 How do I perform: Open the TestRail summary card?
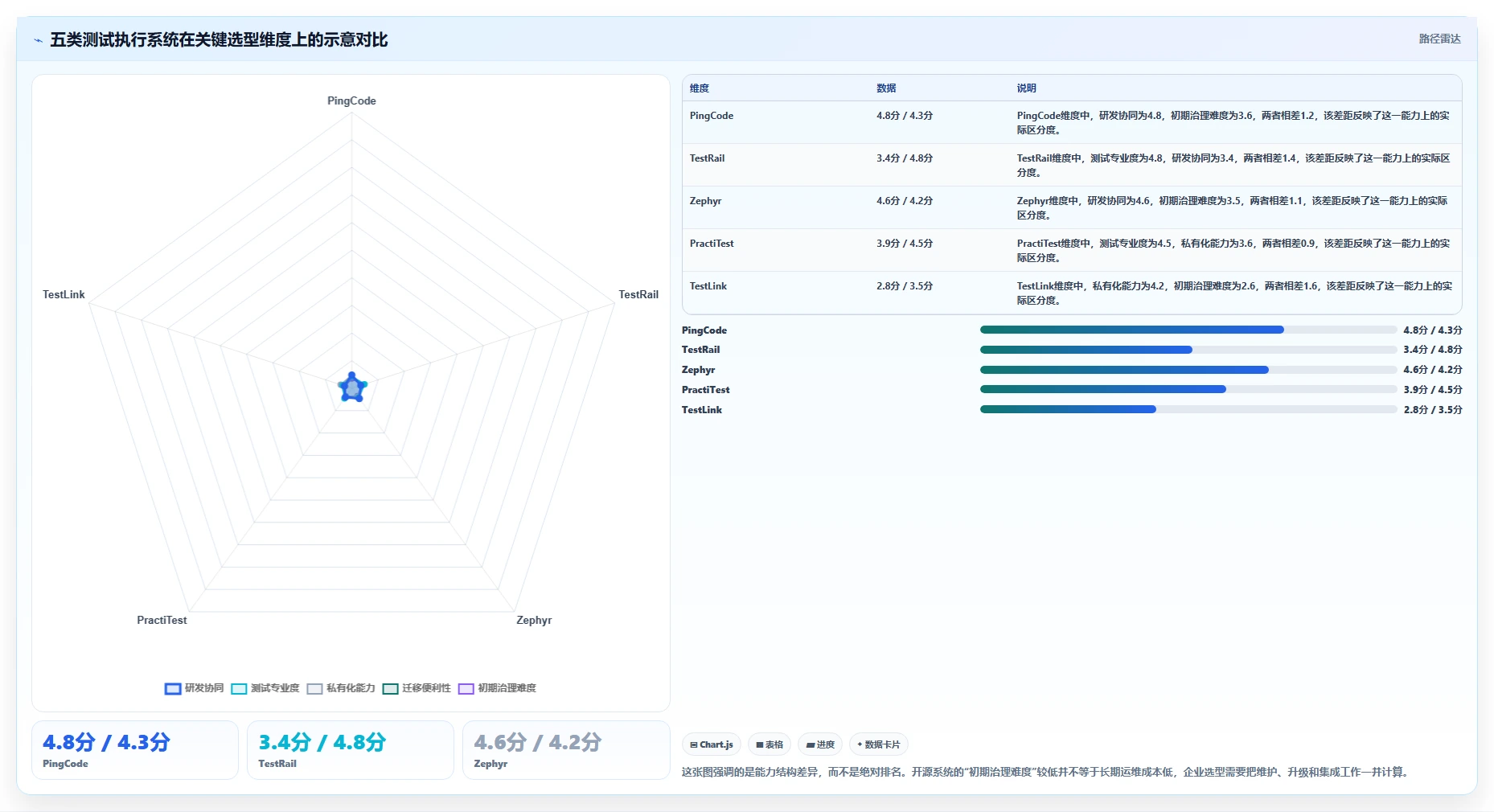point(351,750)
